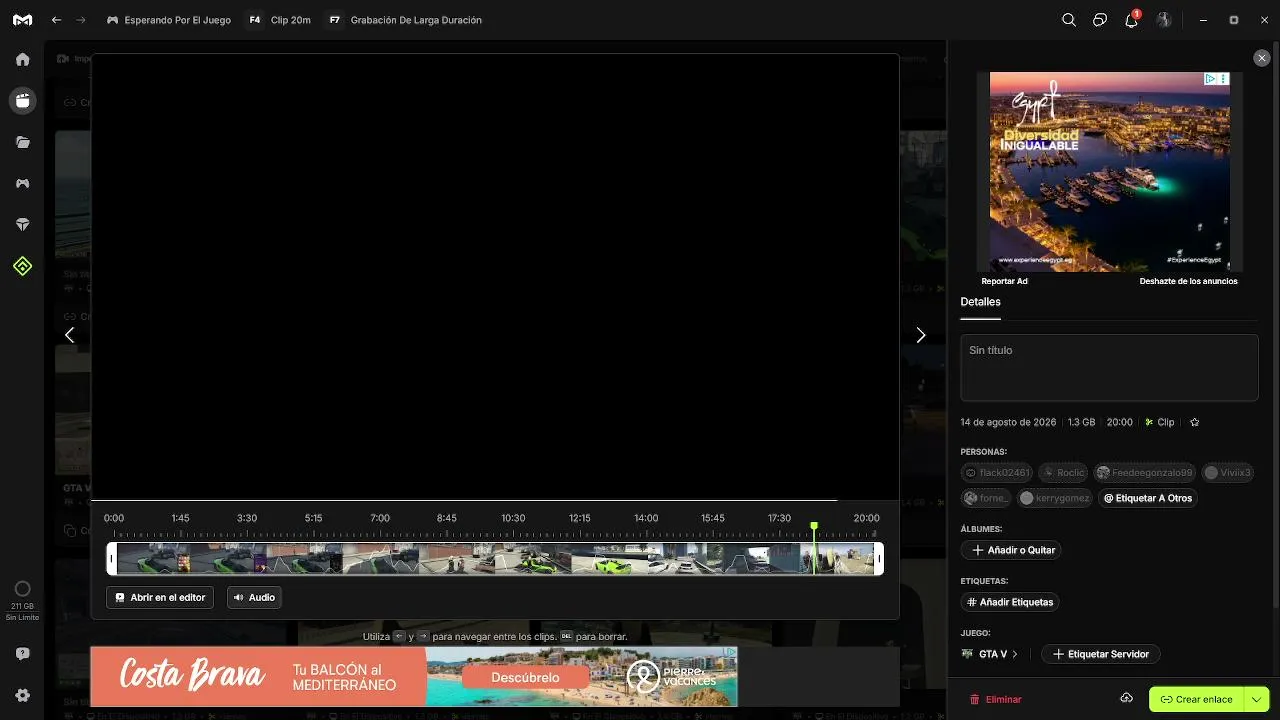This screenshot has width=1280, height=720.
Task: Click Descúbrelo on Costa Brava ad
Action: tap(525, 677)
